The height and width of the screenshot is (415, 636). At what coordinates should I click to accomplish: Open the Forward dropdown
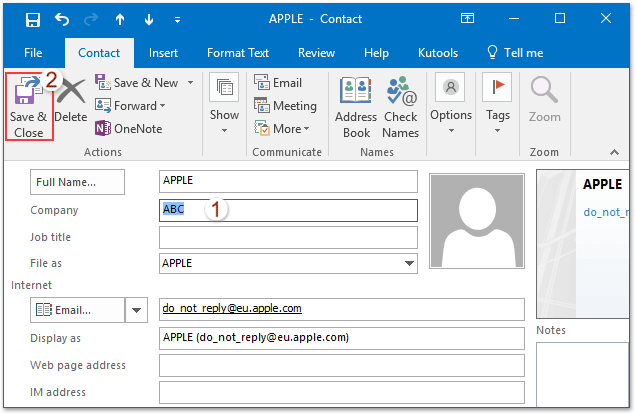click(131, 105)
